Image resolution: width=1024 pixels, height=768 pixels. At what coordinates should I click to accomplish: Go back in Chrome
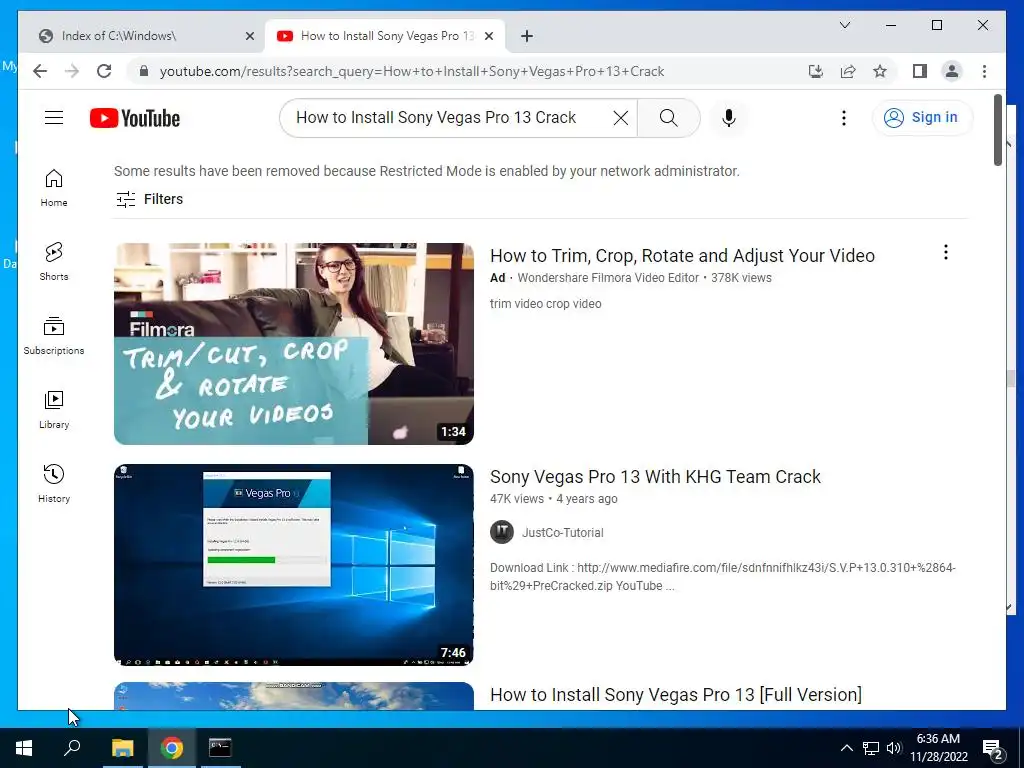(40, 71)
